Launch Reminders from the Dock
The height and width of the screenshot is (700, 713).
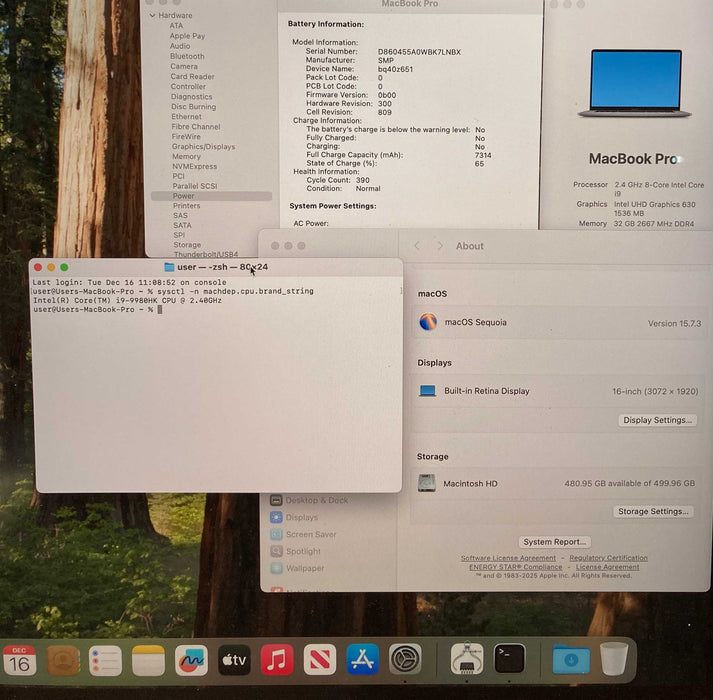click(x=105, y=660)
